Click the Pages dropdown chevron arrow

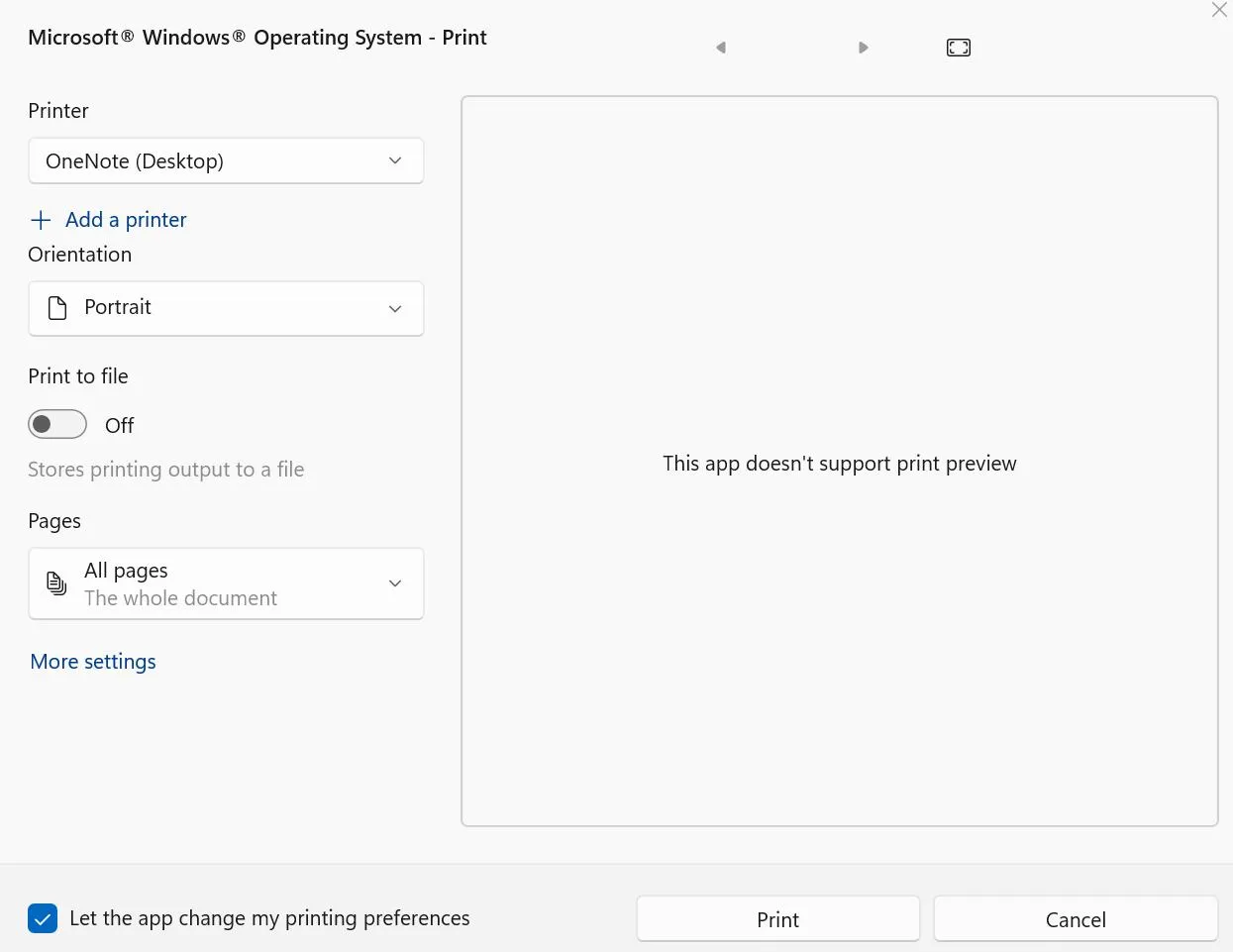coord(395,583)
